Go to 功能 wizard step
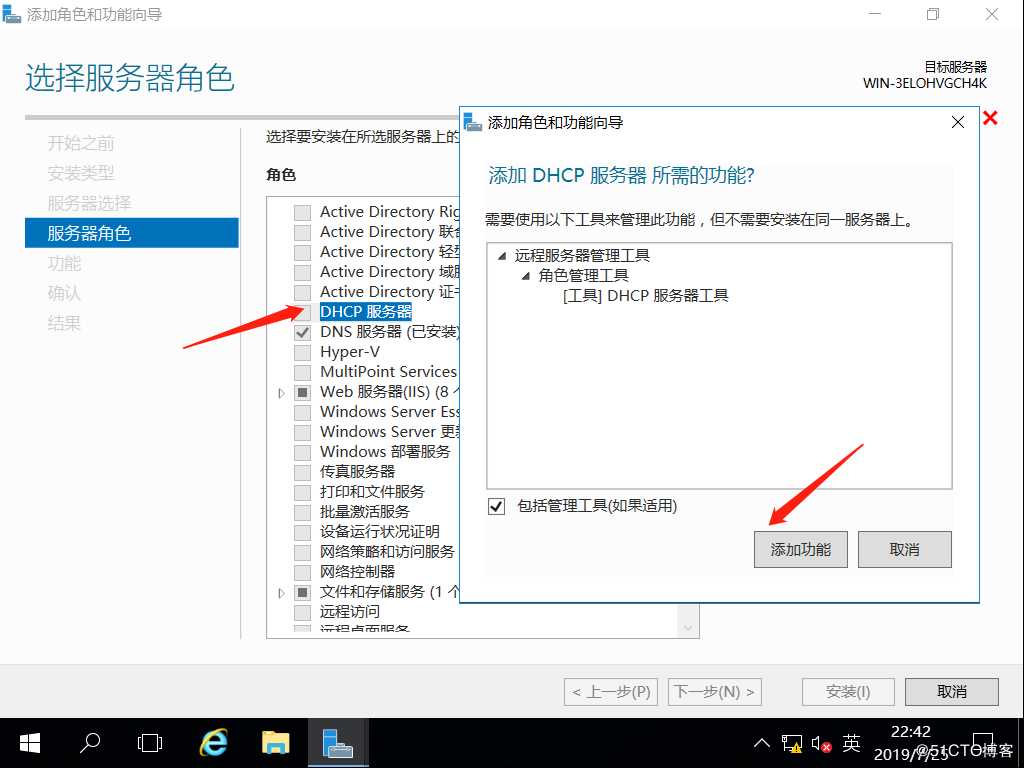Screen dimensions: 1024x768 click(64, 263)
